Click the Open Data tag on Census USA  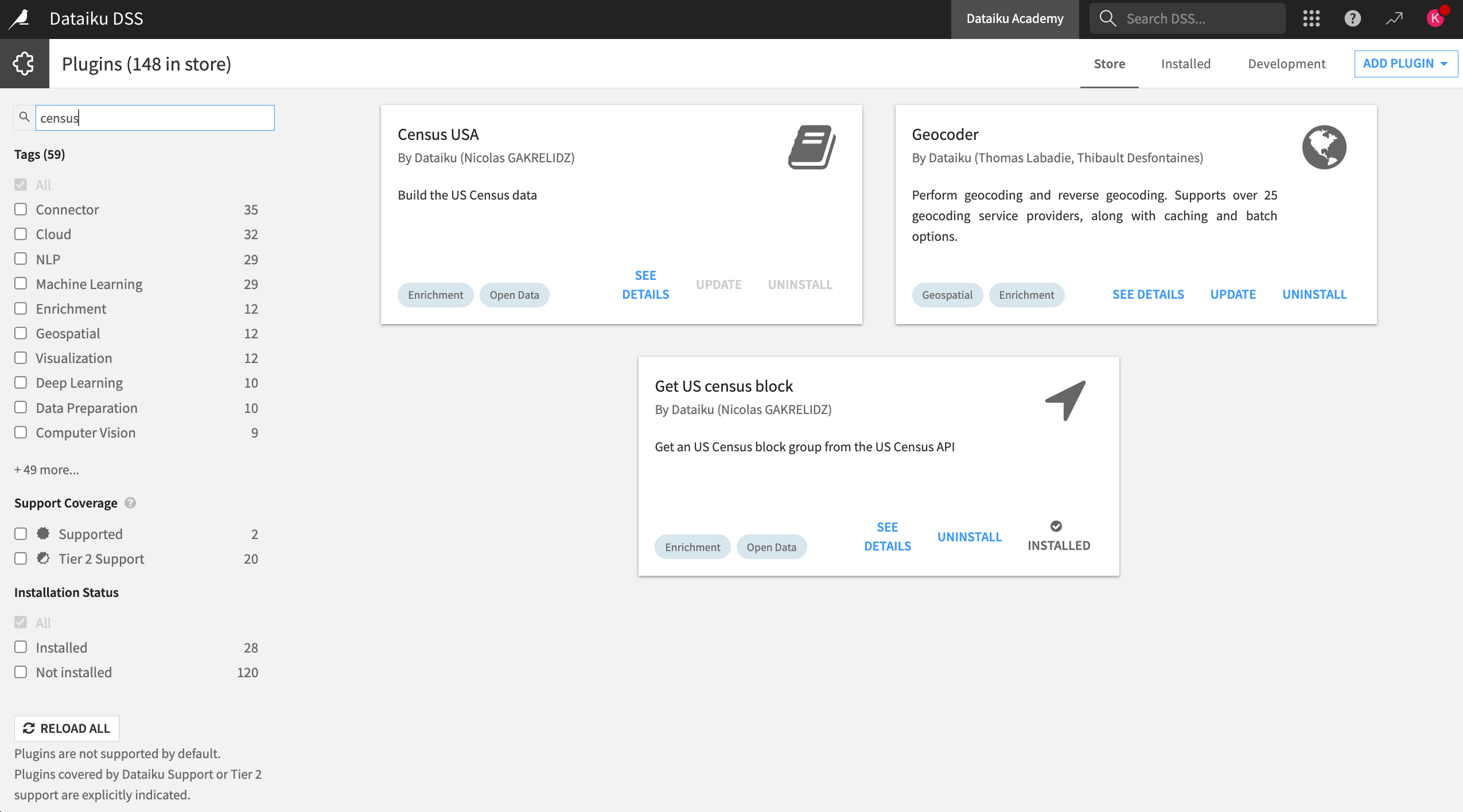point(514,295)
